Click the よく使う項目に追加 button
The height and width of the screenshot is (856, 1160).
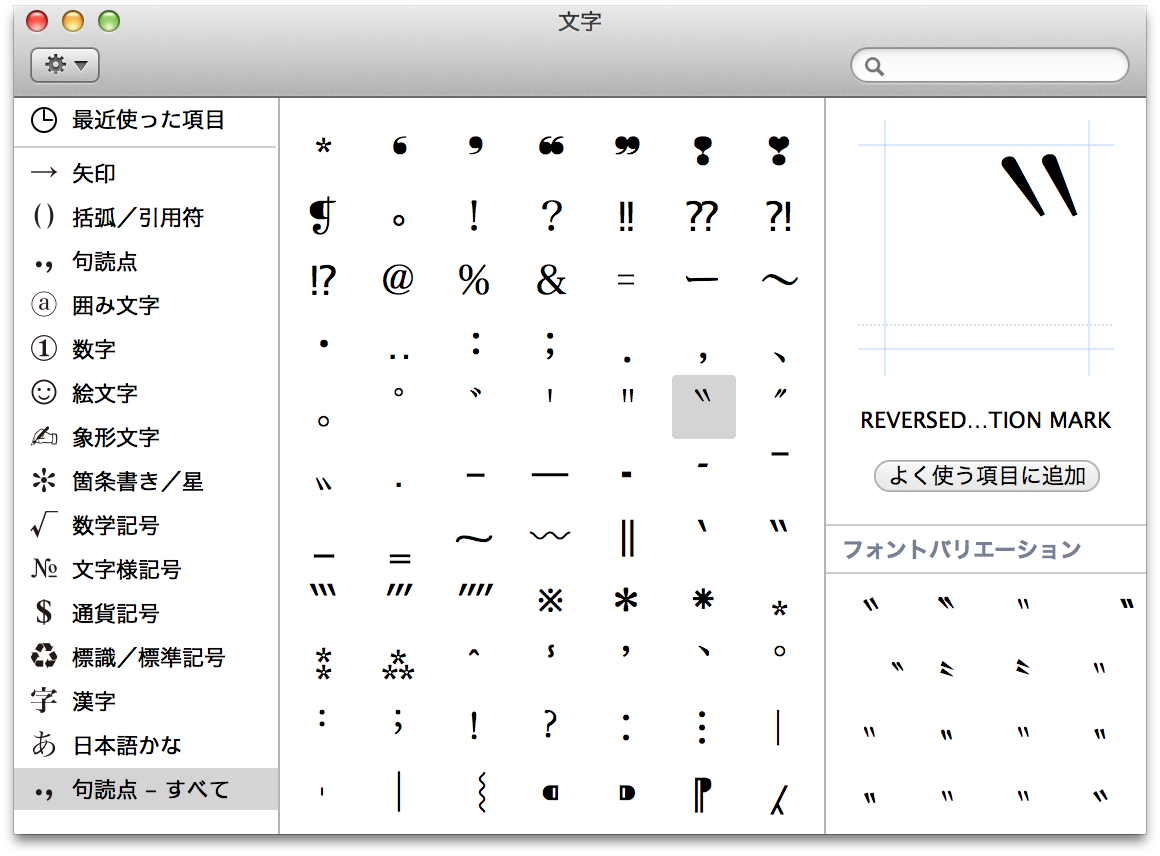(x=986, y=476)
